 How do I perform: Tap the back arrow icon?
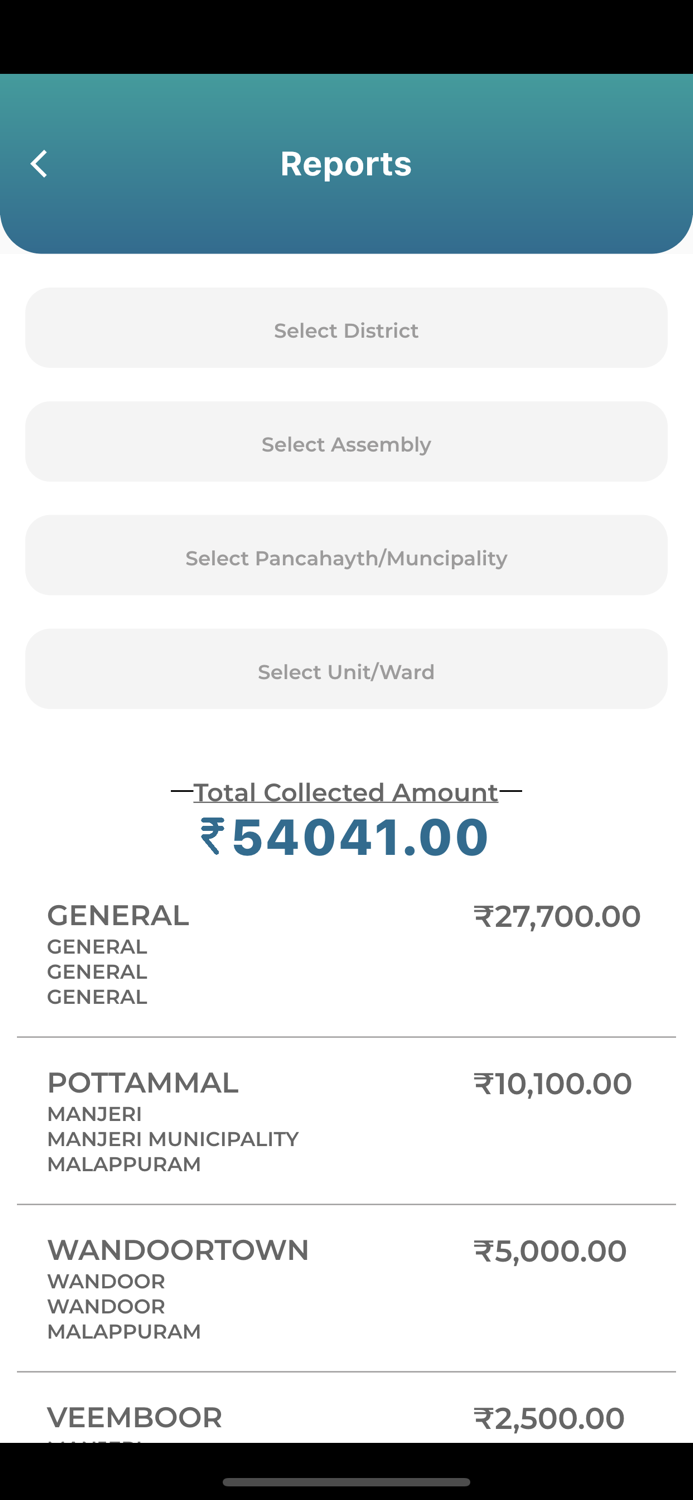[x=39, y=163]
